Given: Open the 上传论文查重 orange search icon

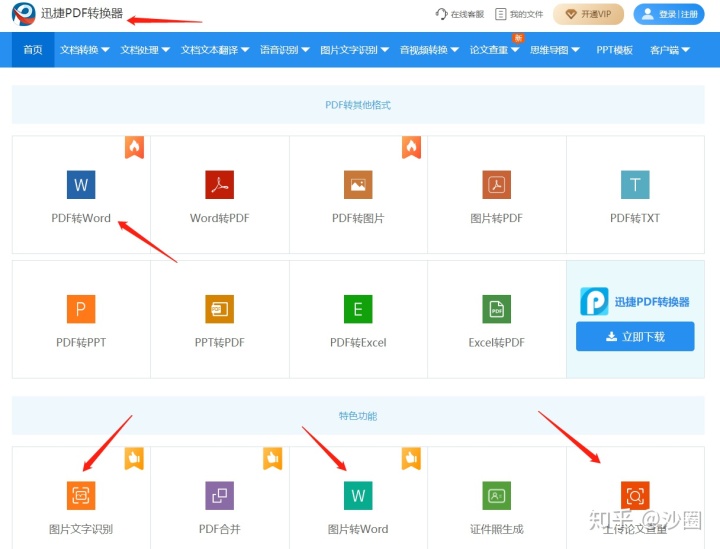Looking at the screenshot, I should [635, 495].
